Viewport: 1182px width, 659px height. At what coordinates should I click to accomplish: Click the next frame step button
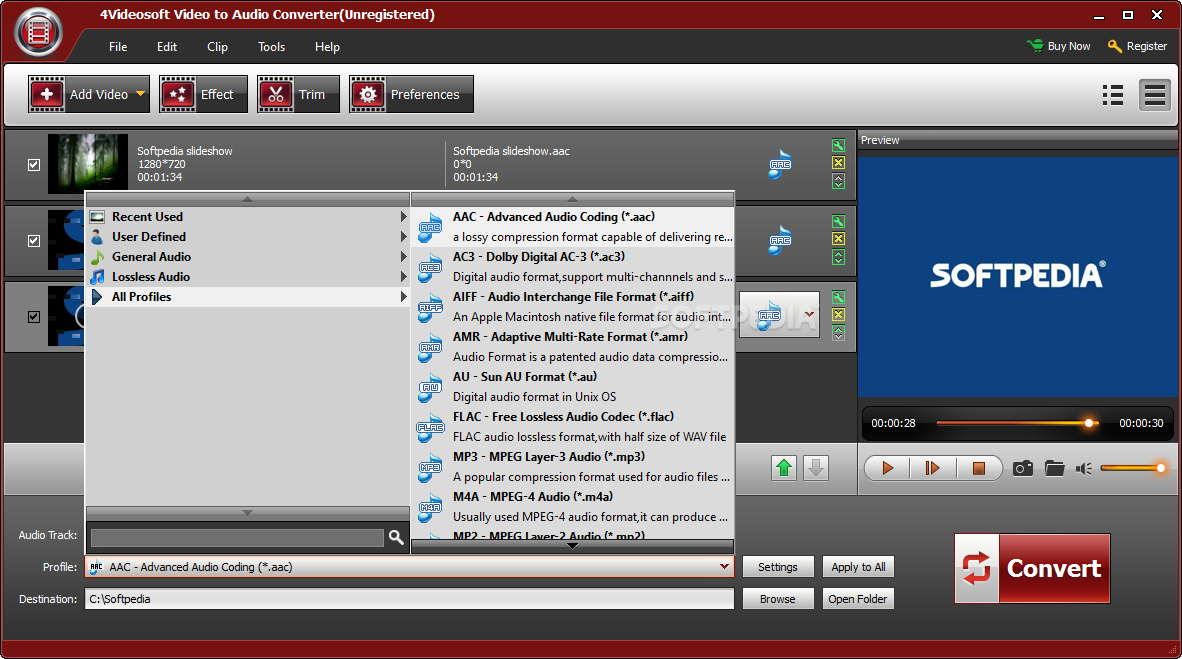click(x=932, y=468)
